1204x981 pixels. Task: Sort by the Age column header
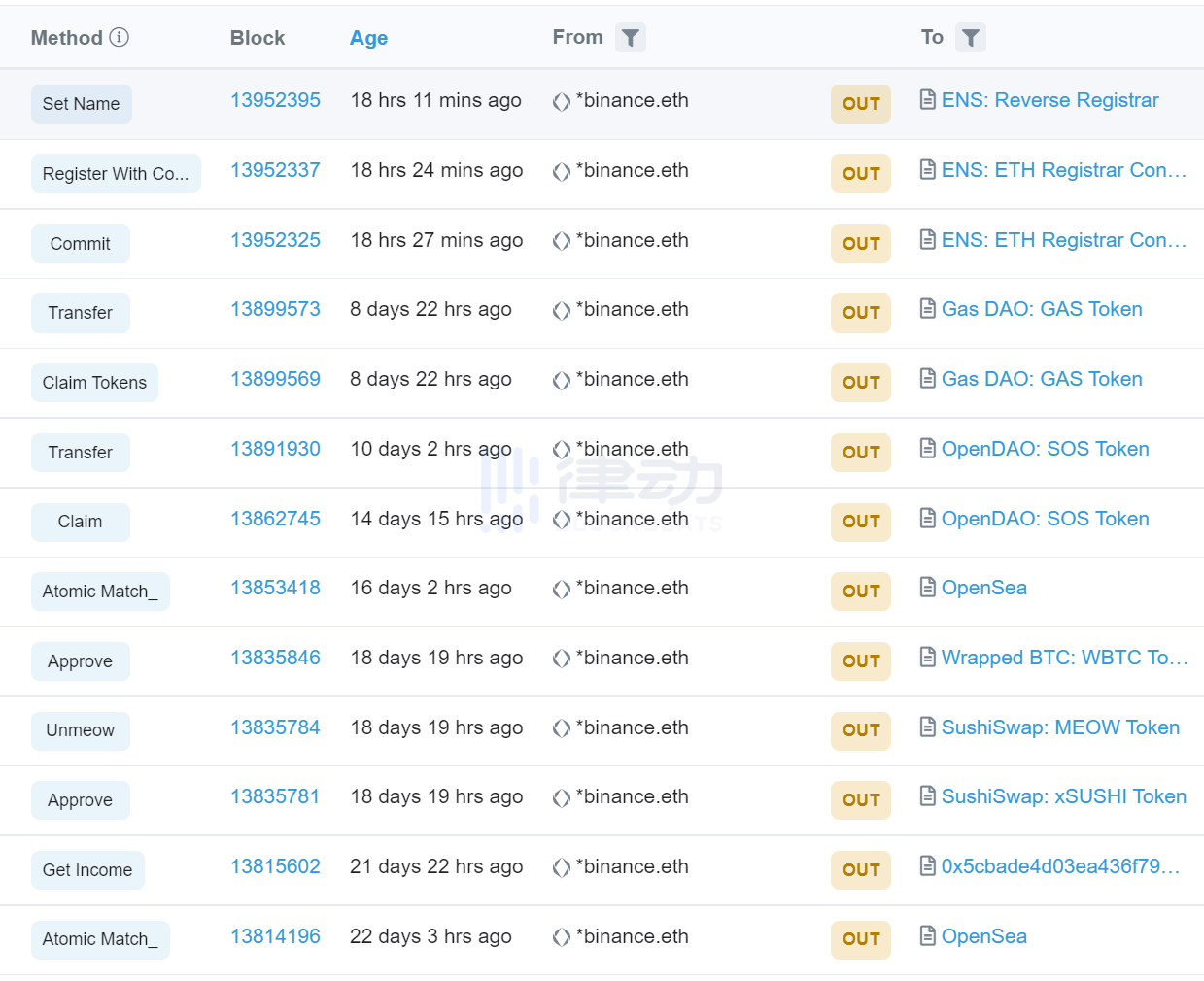tap(368, 38)
